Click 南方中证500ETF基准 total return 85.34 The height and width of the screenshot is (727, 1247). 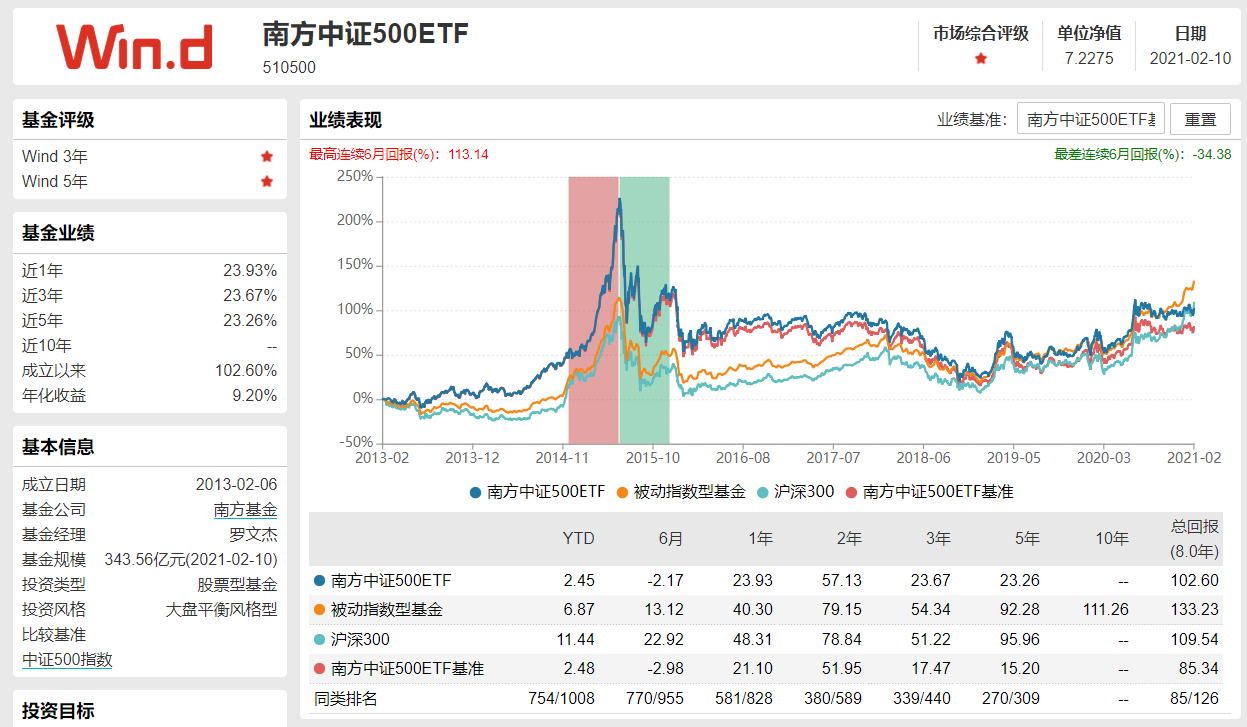(1201, 668)
